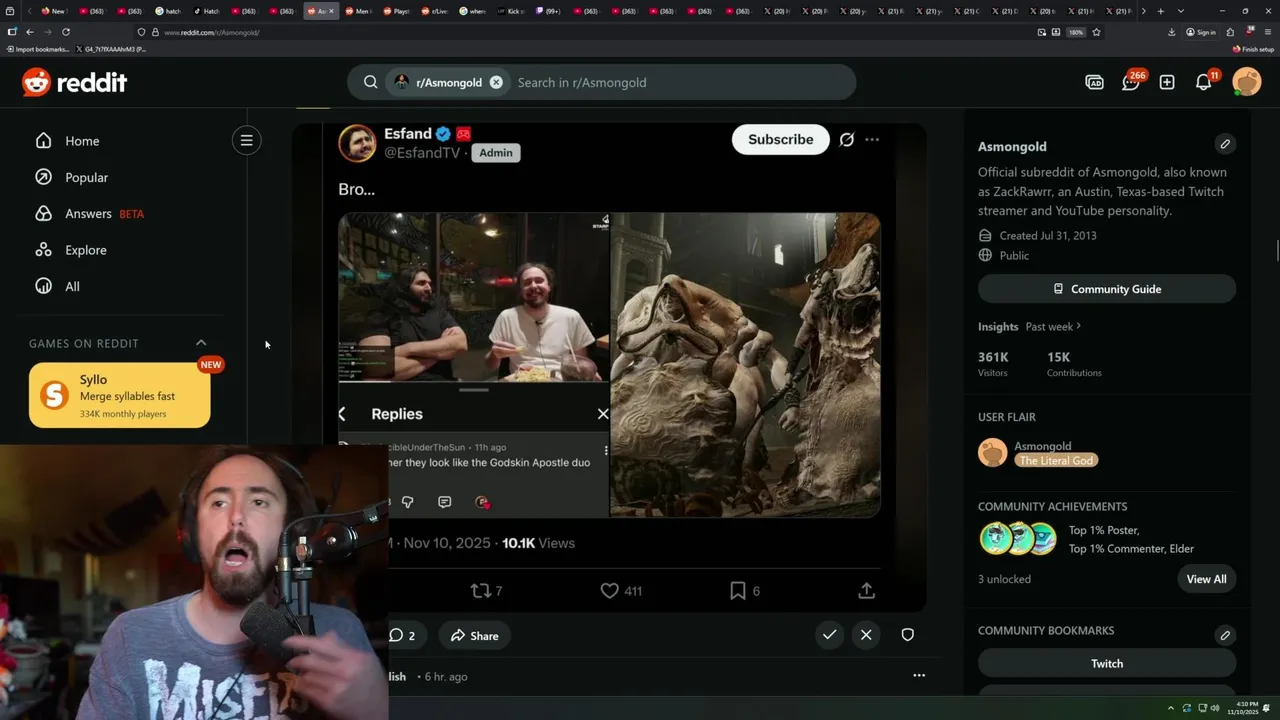The image size is (1280, 720).
Task: Click the post Share button
Action: (x=474, y=636)
